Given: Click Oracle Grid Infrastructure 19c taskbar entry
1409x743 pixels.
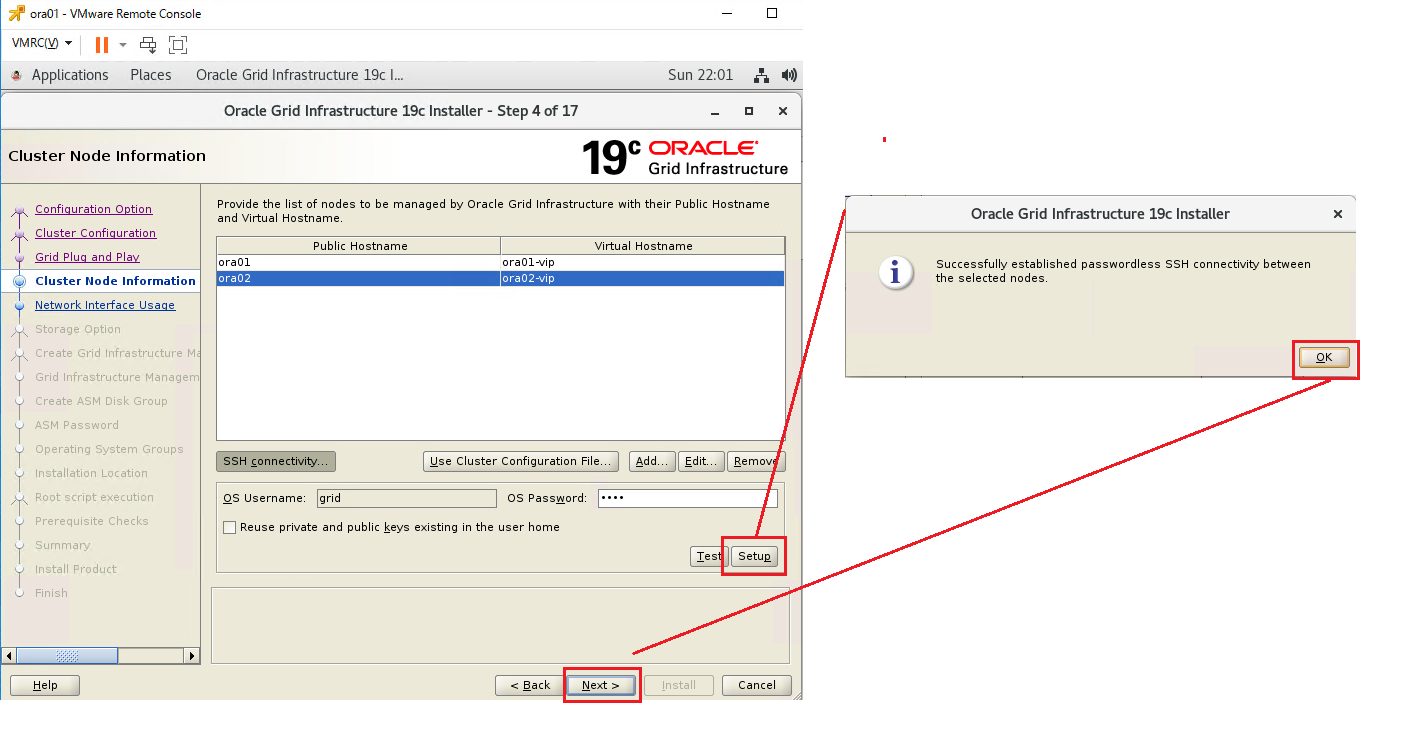Looking at the screenshot, I should coord(300,75).
